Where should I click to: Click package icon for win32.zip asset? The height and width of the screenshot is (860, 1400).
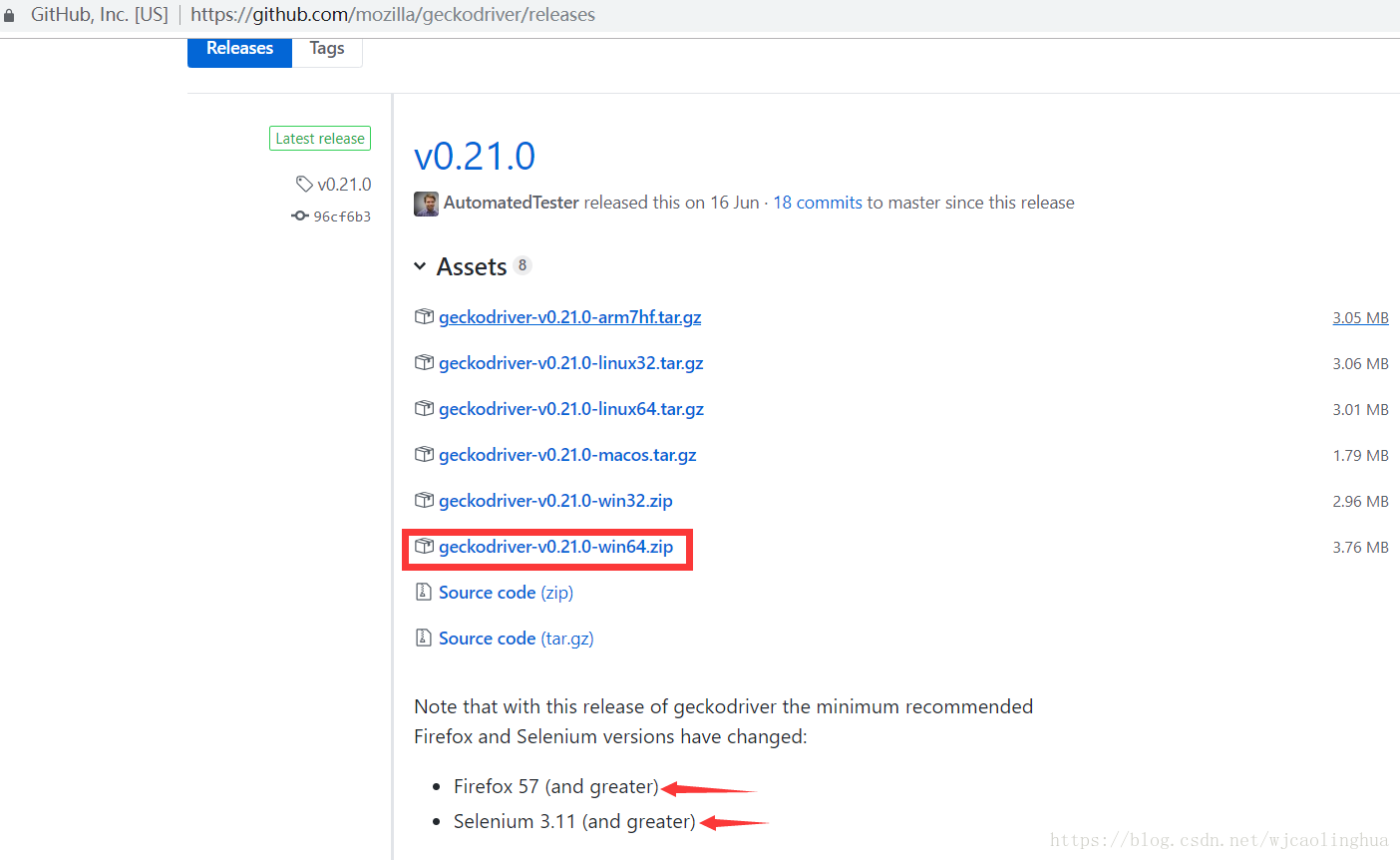pyautogui.click(x=424, y=500)
